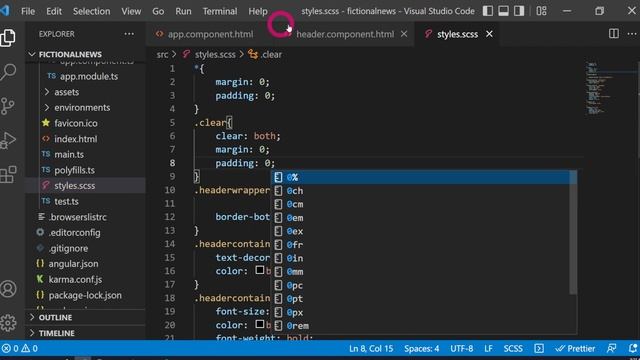Viewport: 640px width, 360px height.
Task: Expand the environments folder
Action: (85, 107)
